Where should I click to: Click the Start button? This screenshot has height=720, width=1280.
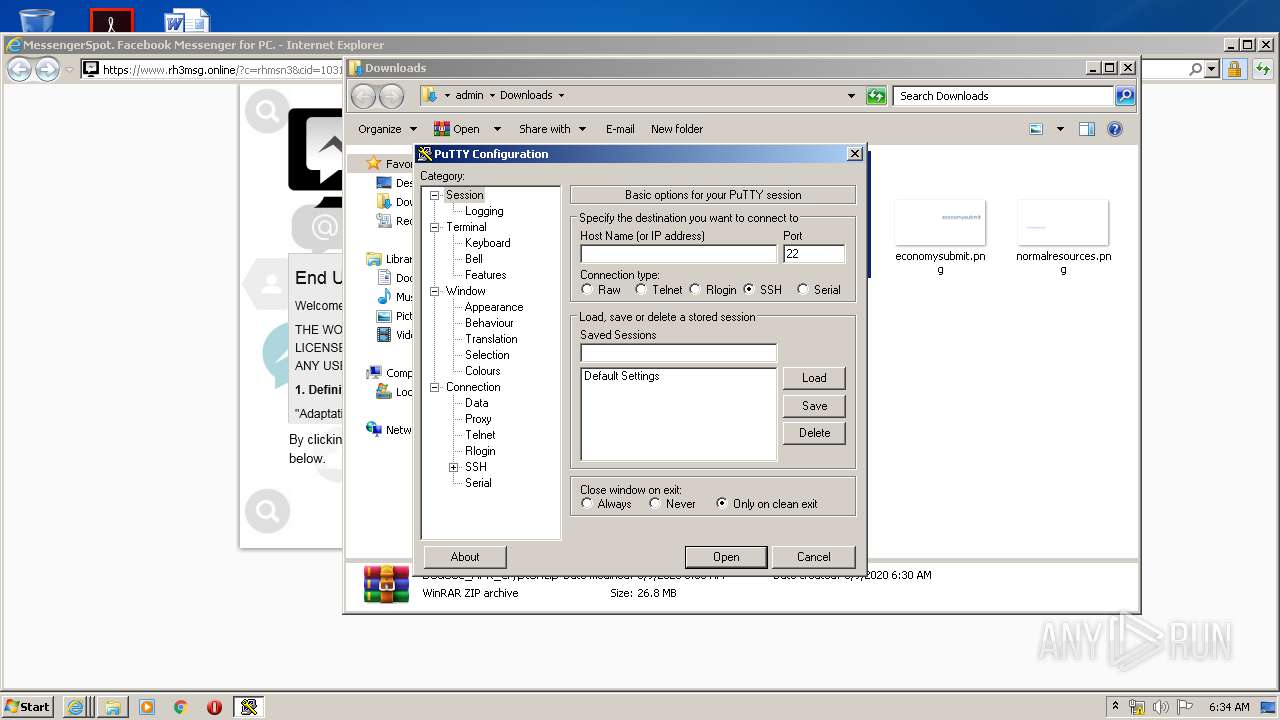28,706
